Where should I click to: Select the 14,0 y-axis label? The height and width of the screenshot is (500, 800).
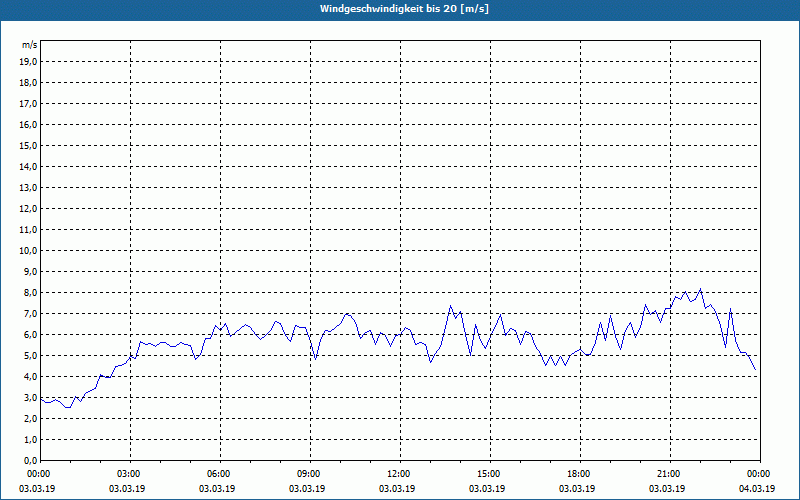(x=28, y=166)
